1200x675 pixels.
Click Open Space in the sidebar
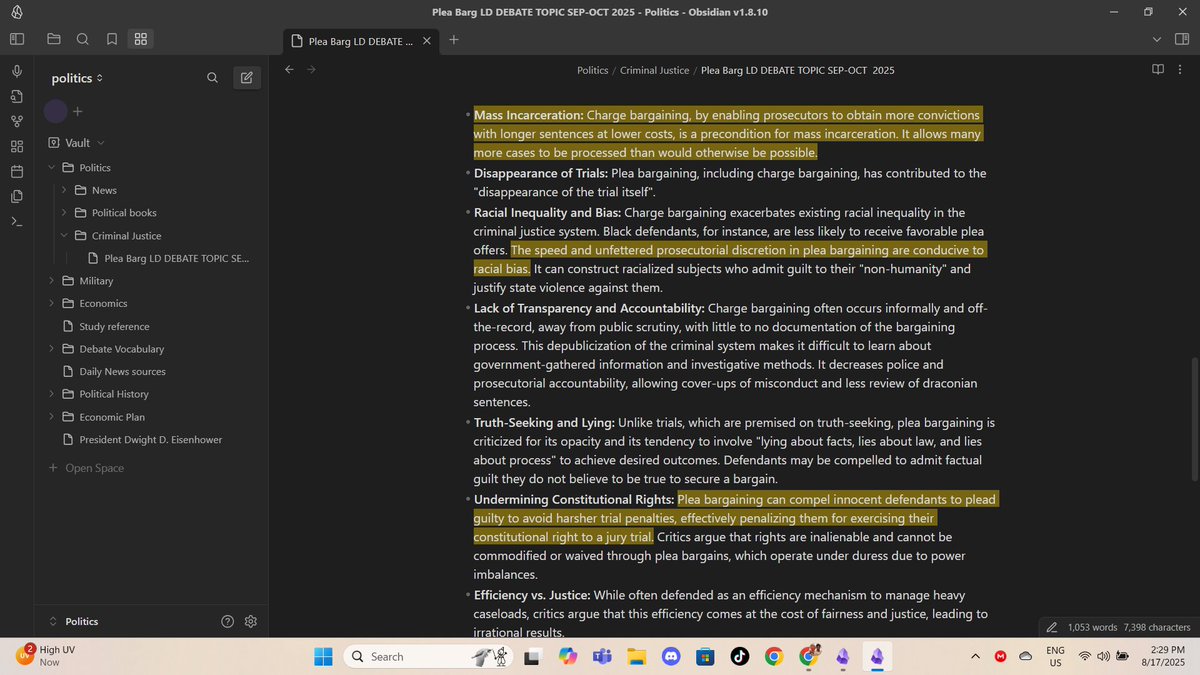coord(86,468)
